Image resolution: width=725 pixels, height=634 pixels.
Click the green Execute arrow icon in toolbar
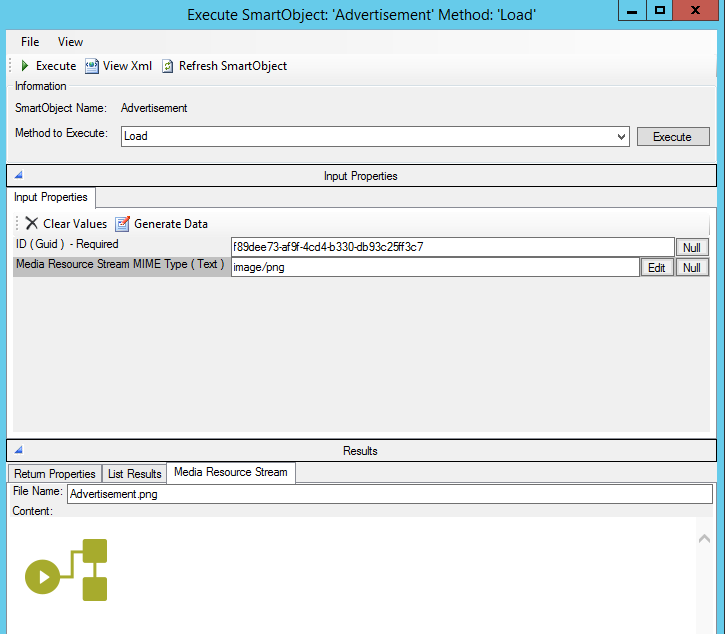(x=25, y=66)
